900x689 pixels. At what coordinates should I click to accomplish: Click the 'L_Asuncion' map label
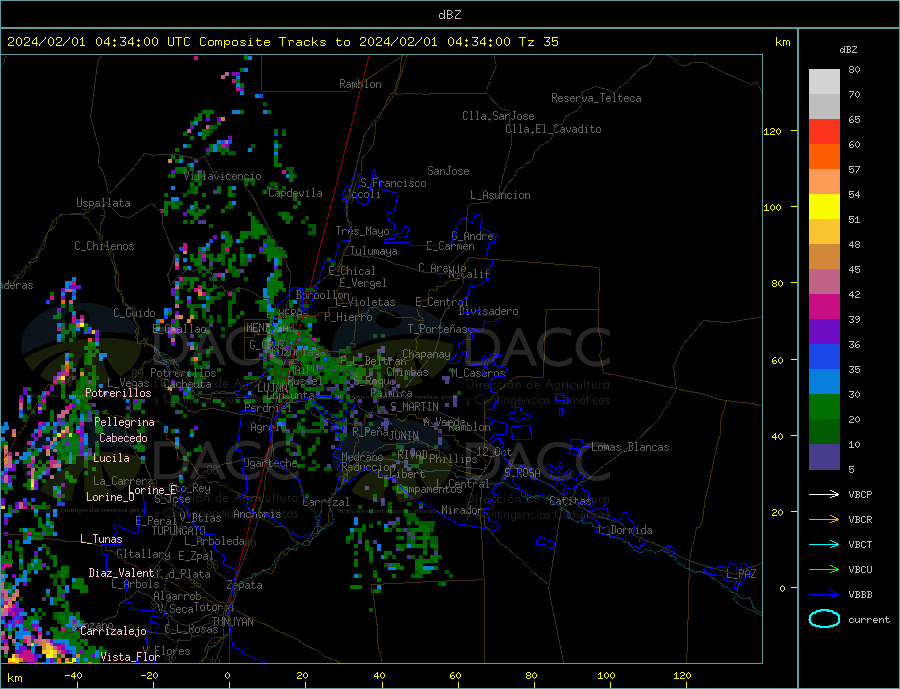pos(500,195)
